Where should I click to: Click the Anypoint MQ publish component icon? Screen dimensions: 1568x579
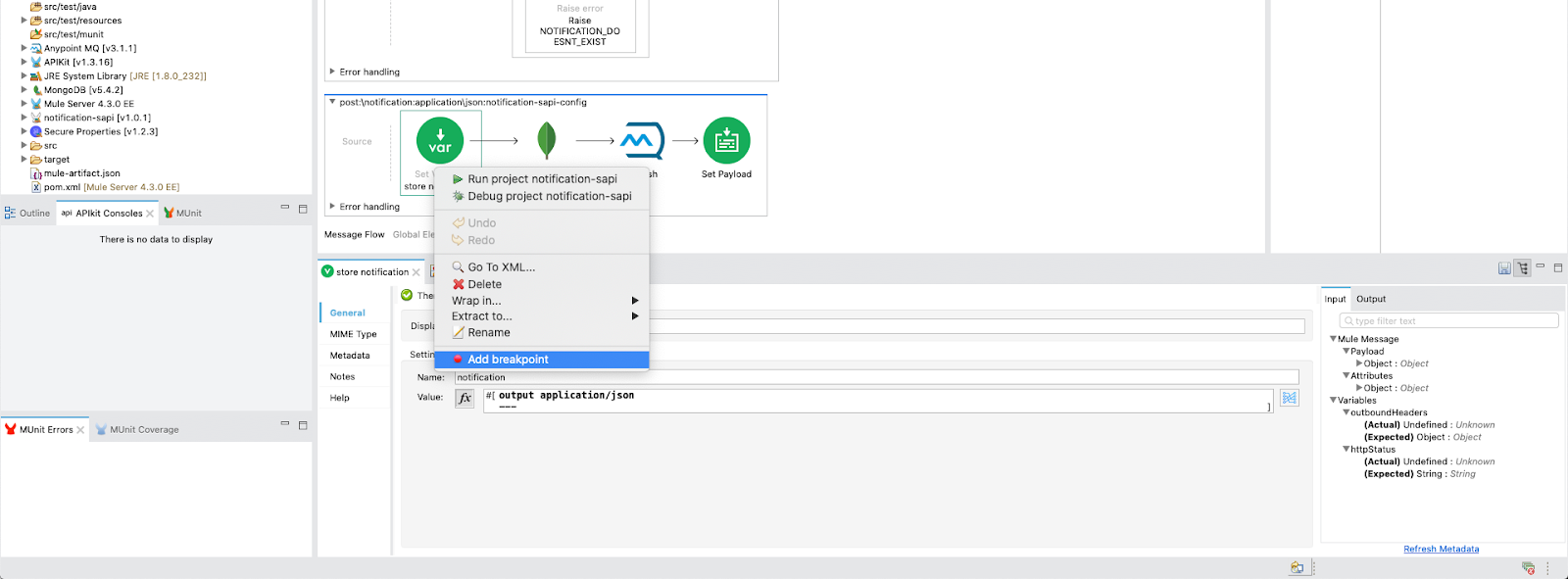pyautogui.click(x=642, y=140)
